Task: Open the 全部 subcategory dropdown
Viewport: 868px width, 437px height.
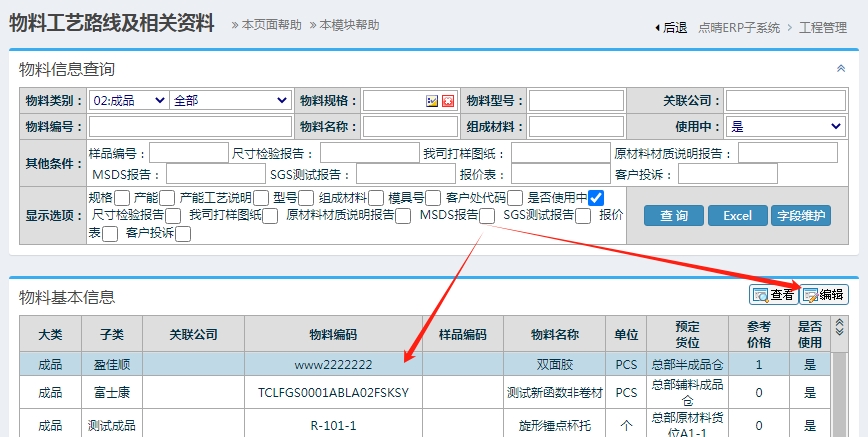Action: click(230, 101)
